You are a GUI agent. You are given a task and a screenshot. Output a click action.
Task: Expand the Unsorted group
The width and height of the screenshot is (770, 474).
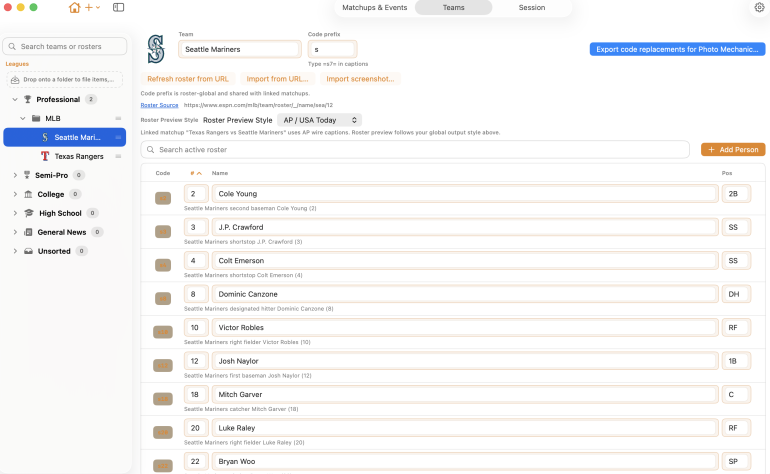pos(15,251)
